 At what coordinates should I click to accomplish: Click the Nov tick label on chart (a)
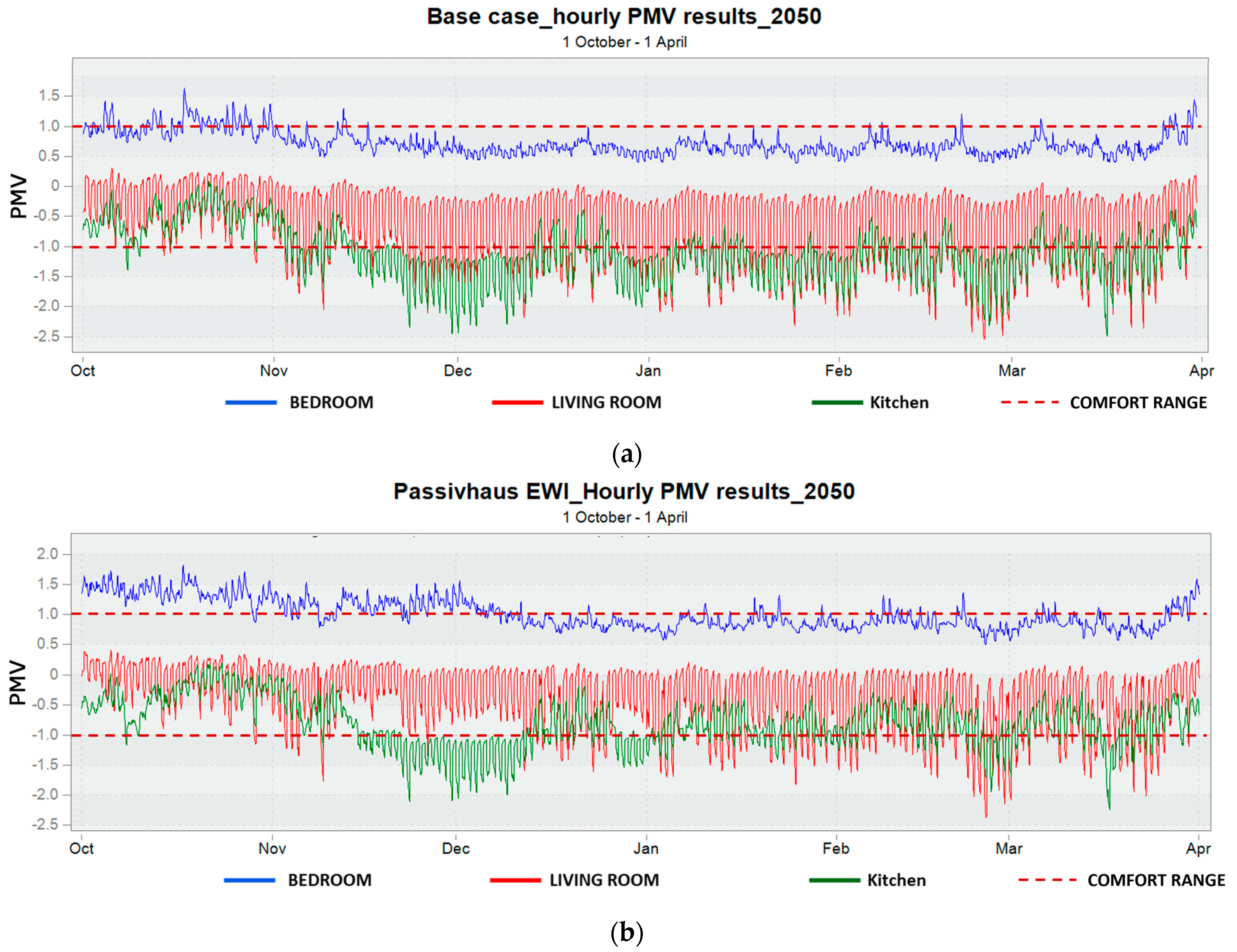(274, 371)
